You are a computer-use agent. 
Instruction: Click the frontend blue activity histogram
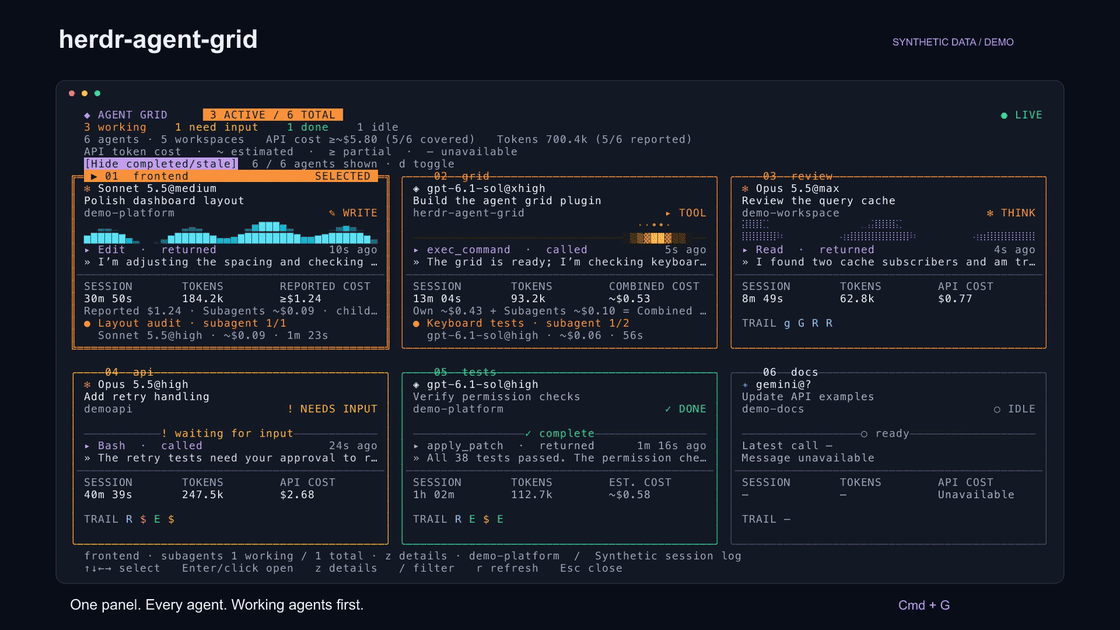coord(231,233)
